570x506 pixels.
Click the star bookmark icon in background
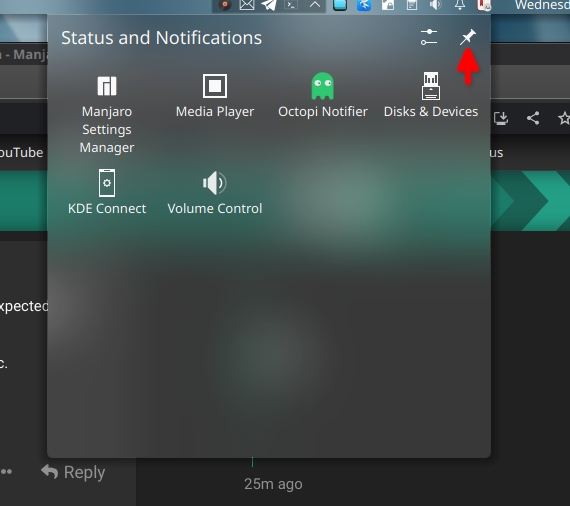tap(564, 118)
